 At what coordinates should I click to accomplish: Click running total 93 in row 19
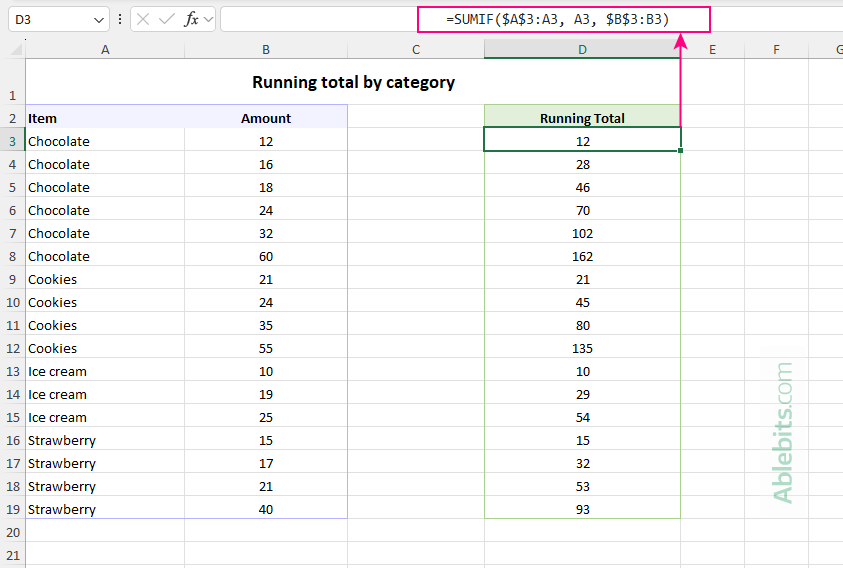582,509
